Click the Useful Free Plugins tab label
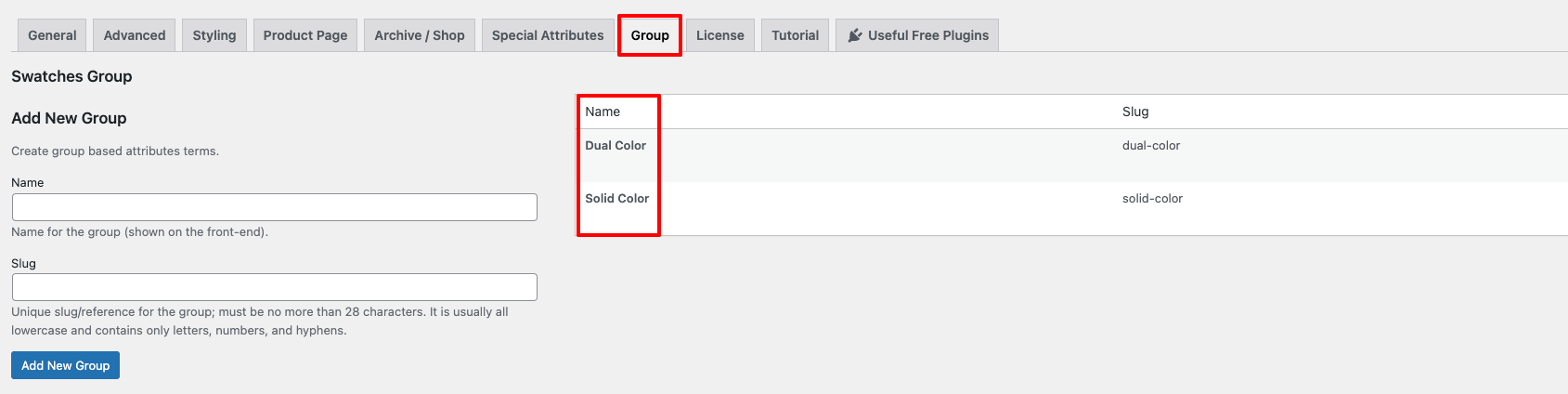1568x394 pixels. coord(928,35)
